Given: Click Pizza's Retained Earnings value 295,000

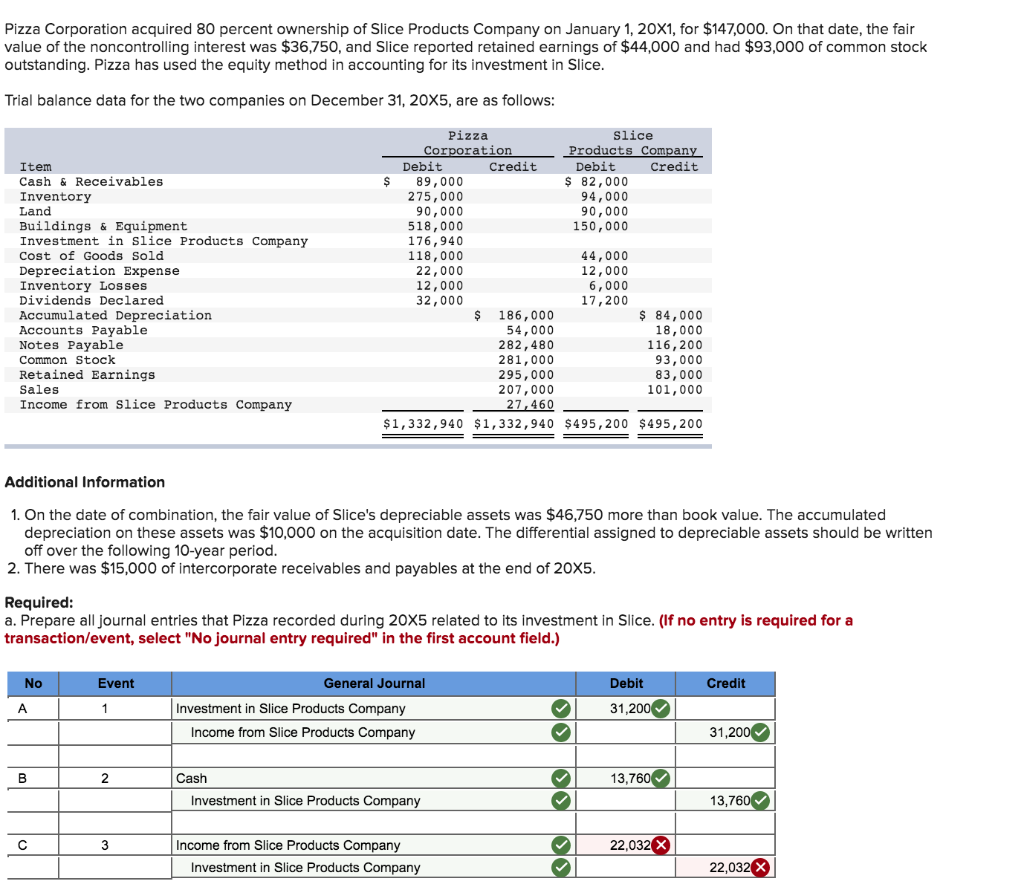Looking at the screenshot, I should (x=526, y=375).
